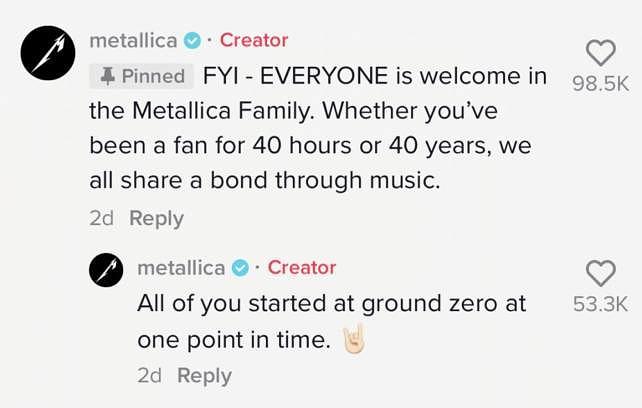
Task: Click the 2d timestamp under nested reply
Action: pos(149,375)
